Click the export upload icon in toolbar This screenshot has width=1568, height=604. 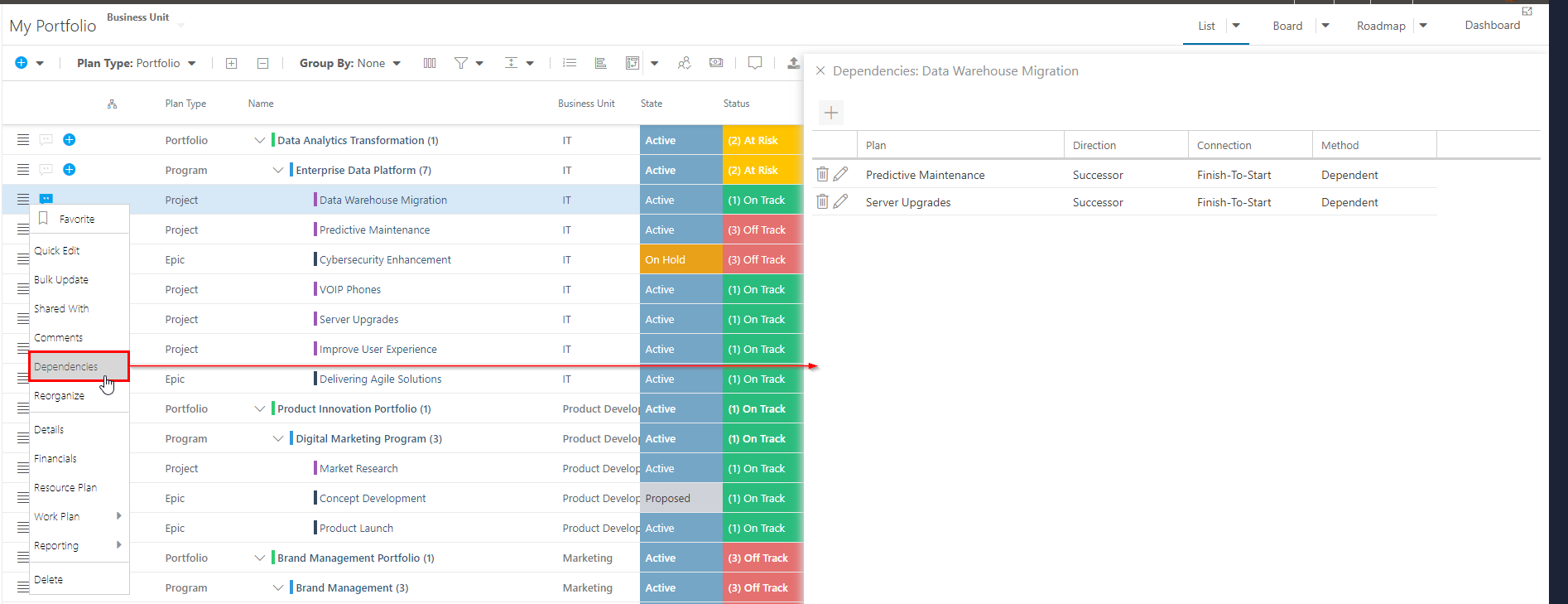[x=793, y=63]
